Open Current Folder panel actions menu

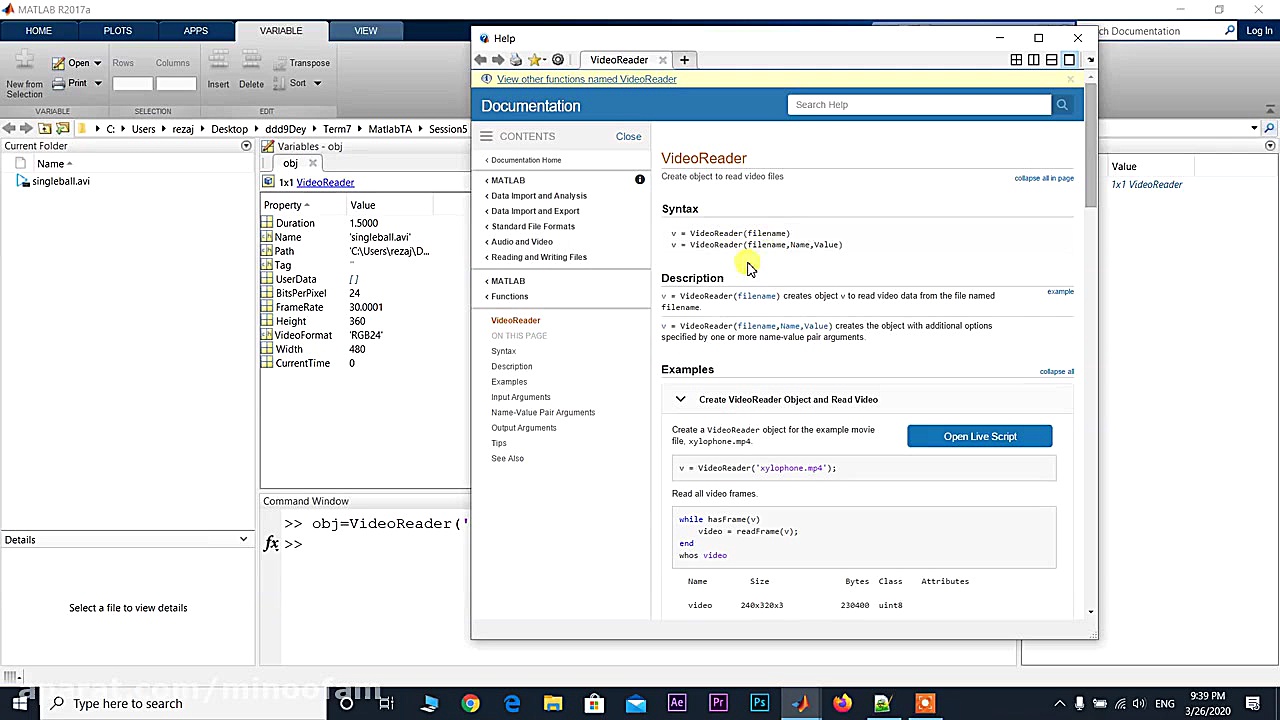point(246,146)
